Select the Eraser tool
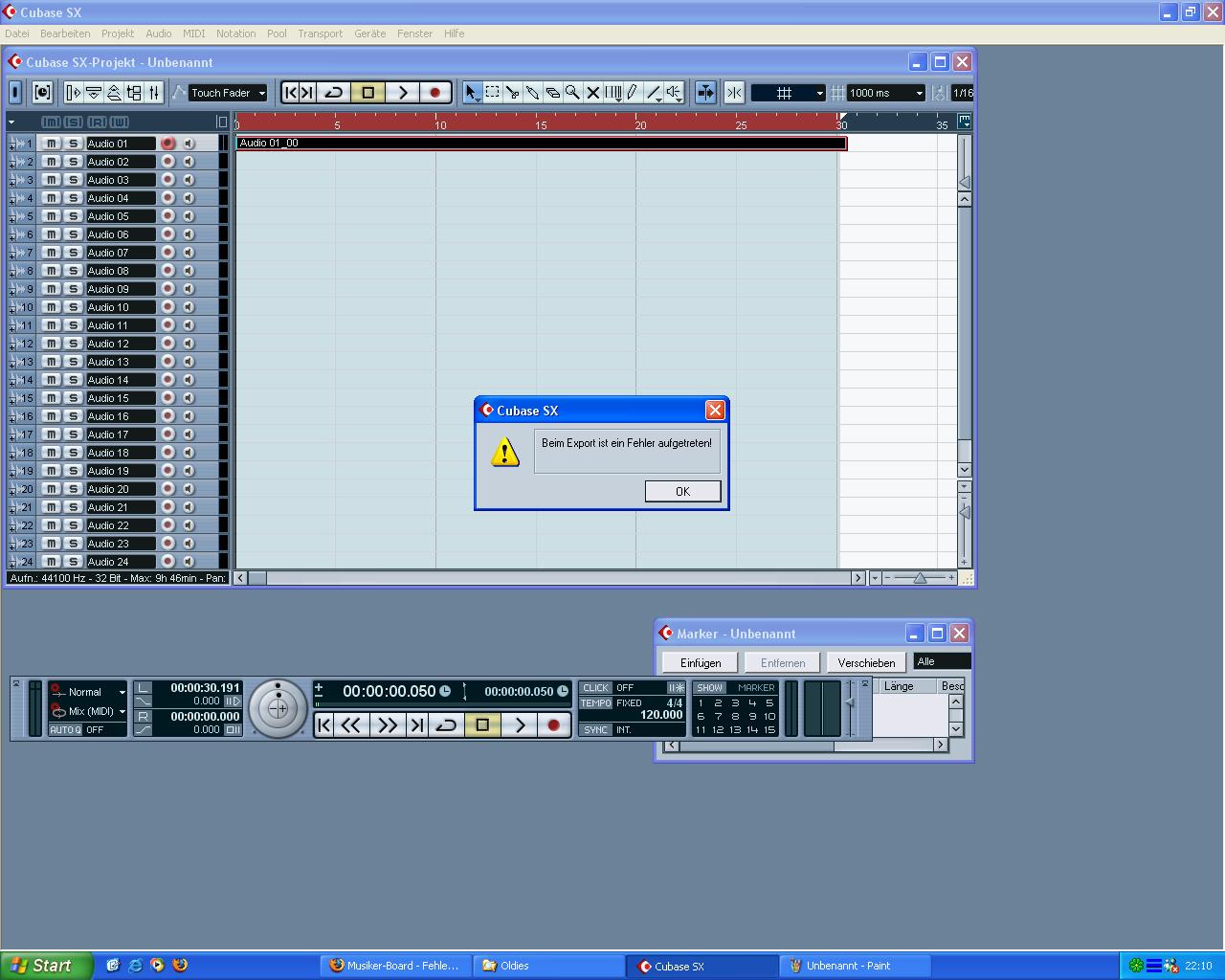 coord(552,93)
